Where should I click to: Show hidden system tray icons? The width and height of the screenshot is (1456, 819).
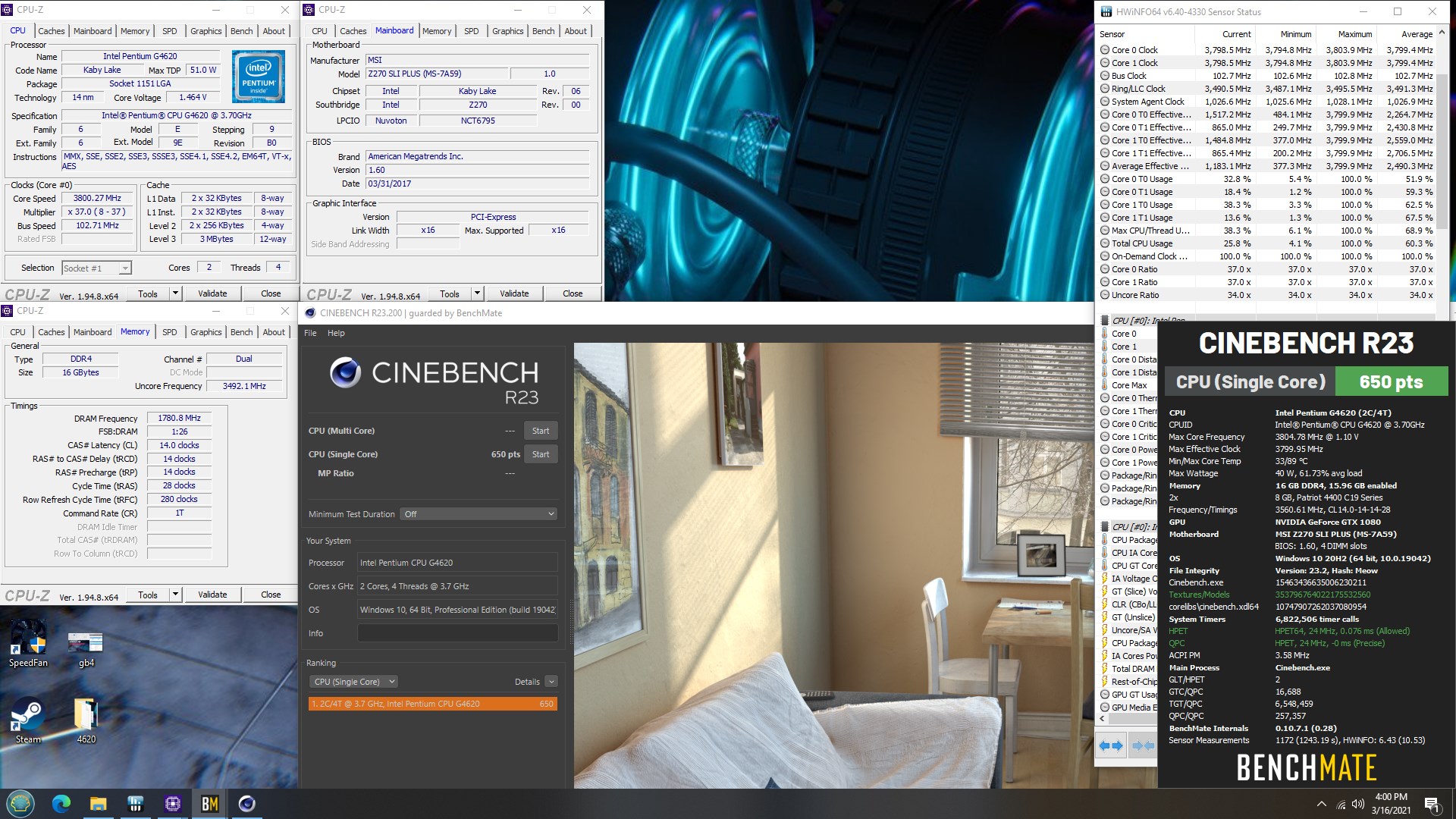pos(1322,804)
